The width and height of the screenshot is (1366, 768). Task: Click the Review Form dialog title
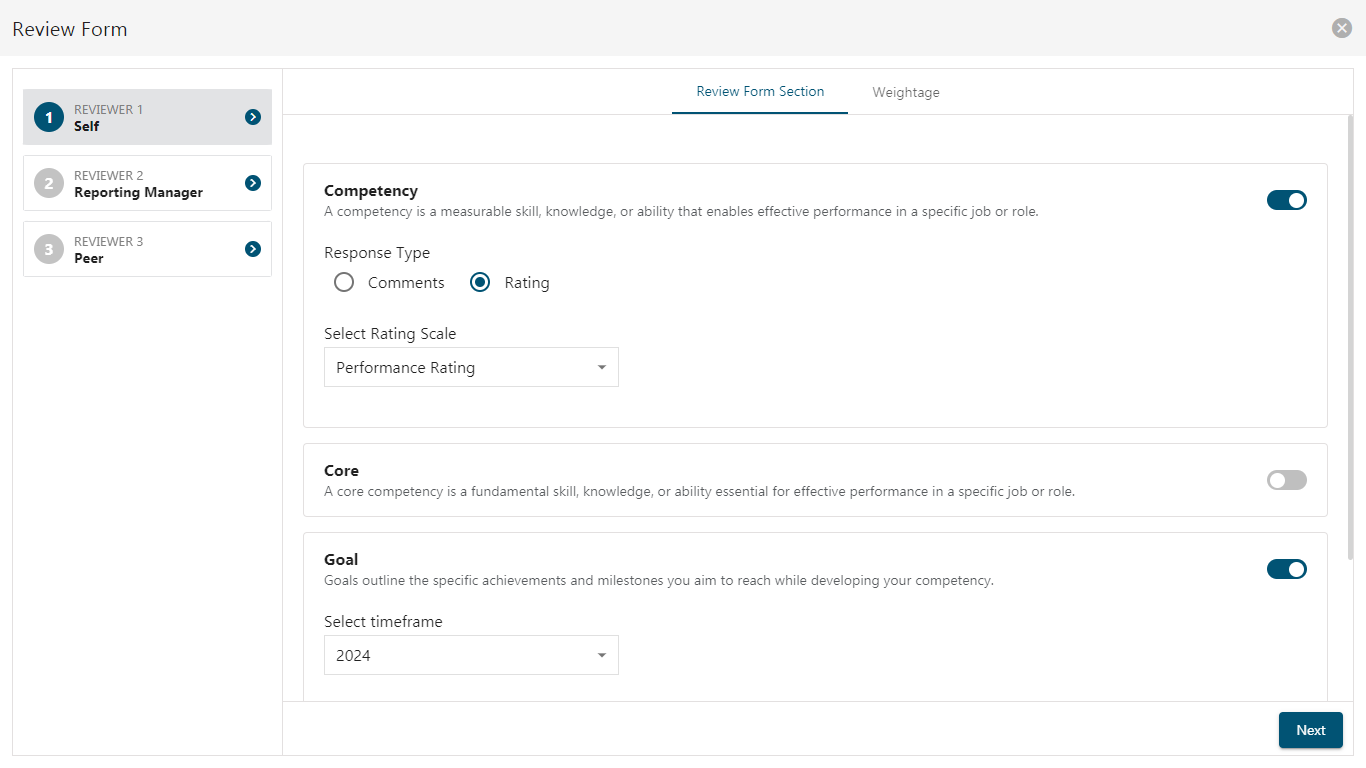pyautogui.click(x=70, y=29)
